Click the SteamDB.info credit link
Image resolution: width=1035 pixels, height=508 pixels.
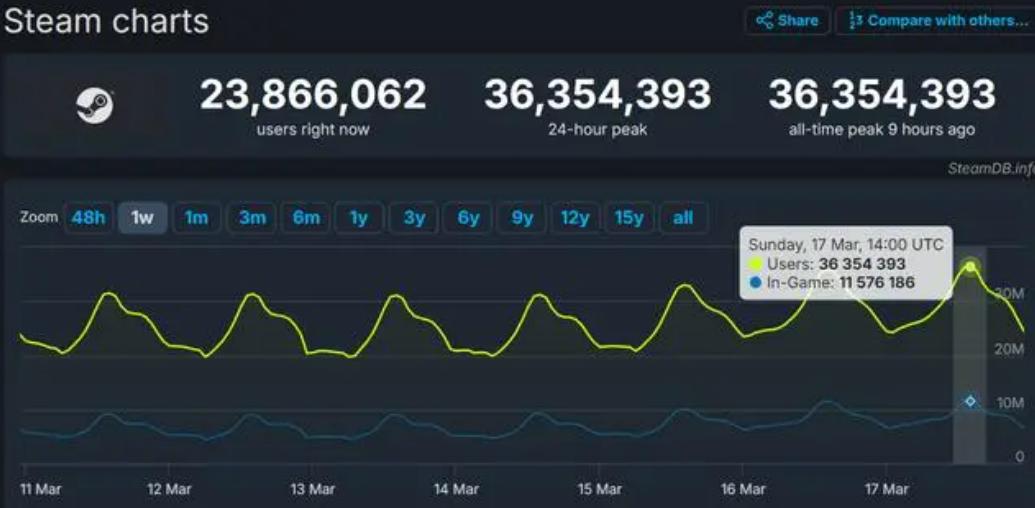coord(991,169)
